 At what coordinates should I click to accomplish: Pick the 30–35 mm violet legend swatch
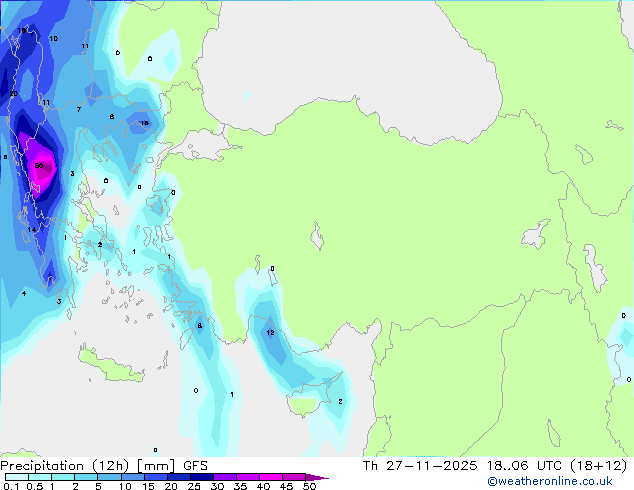click(225, 477)
